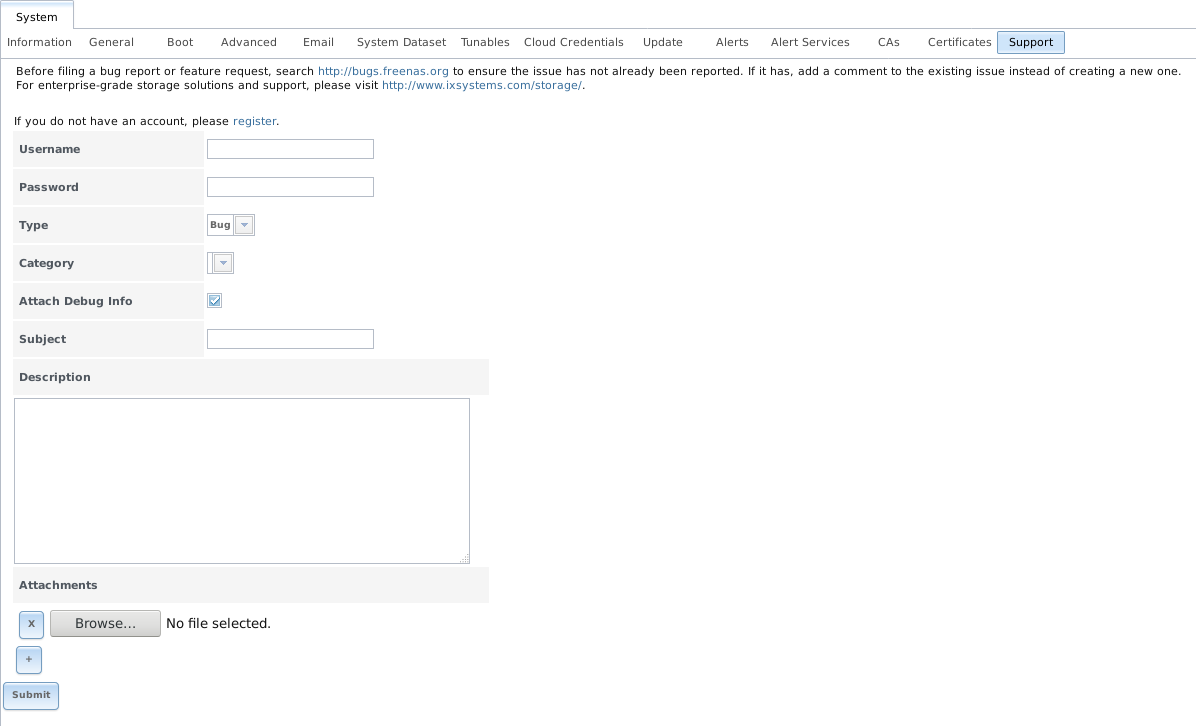Focus the Username input field
This screenshot has width=1196, height=726.
(x=290, y=149)
